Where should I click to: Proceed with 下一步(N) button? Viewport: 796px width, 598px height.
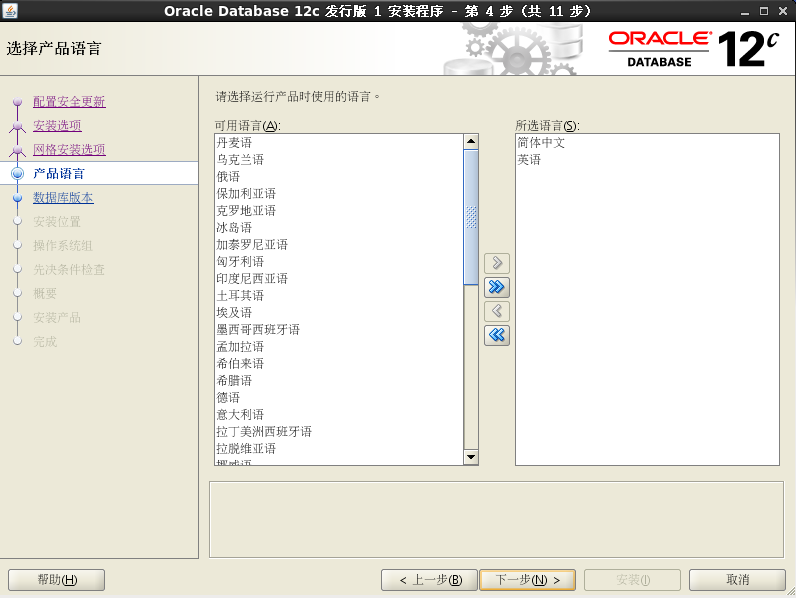[x=527, y=580]
